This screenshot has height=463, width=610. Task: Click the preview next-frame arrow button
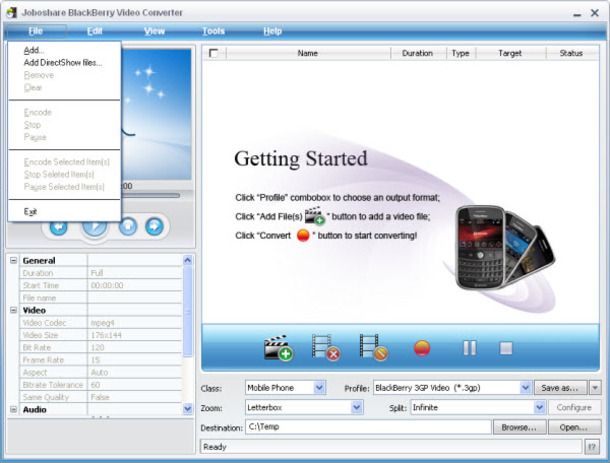point(154,226)
